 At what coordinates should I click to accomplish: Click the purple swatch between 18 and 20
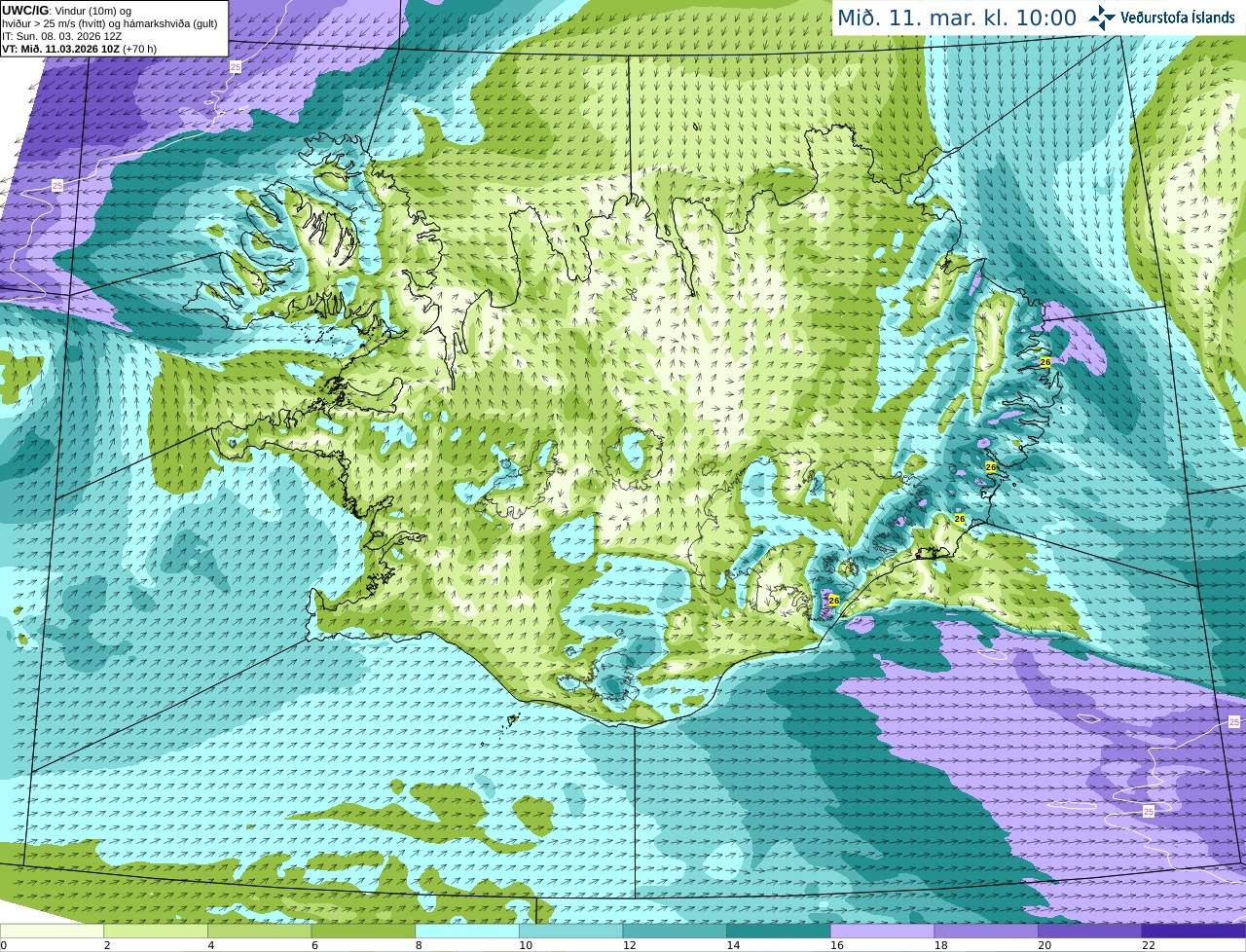(986, 931)
